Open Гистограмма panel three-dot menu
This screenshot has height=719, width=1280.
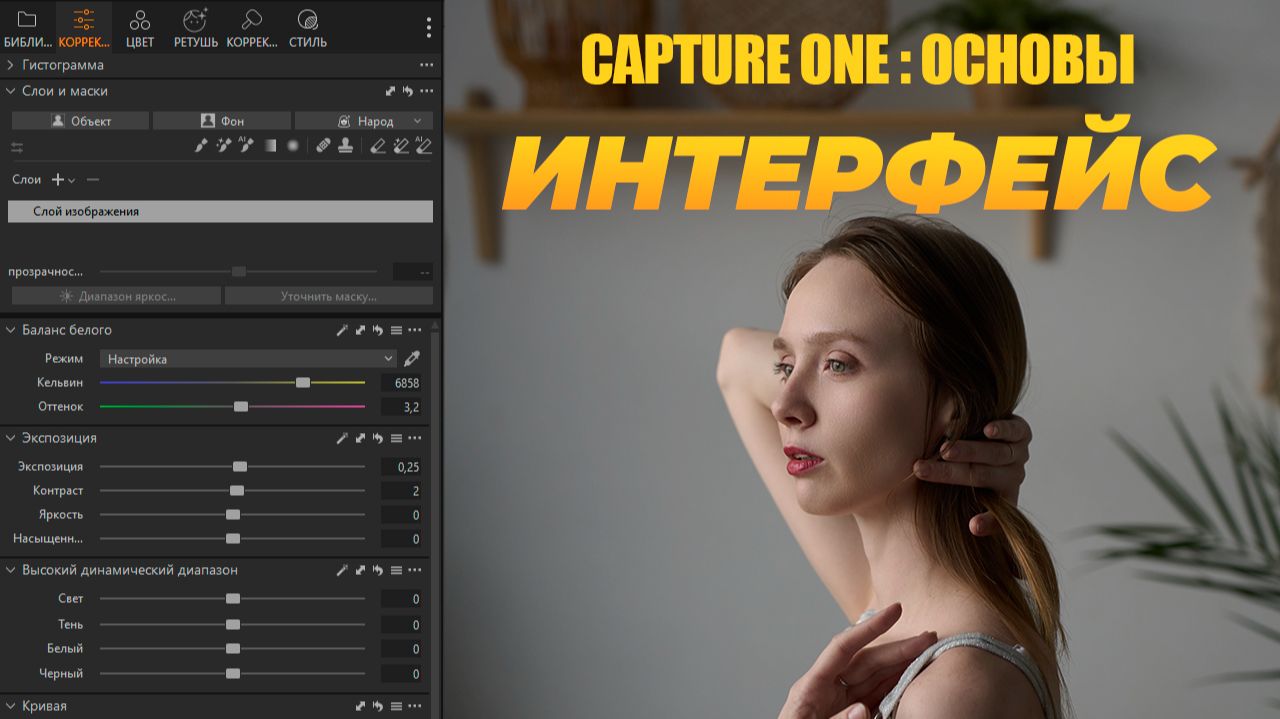pyautogui.click(x=427, y=65)
